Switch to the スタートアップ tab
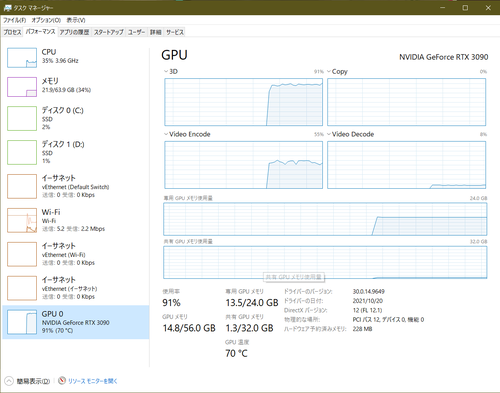Viewport: 500px width, 393px height. pyautogui.click(x=108, y=32)
